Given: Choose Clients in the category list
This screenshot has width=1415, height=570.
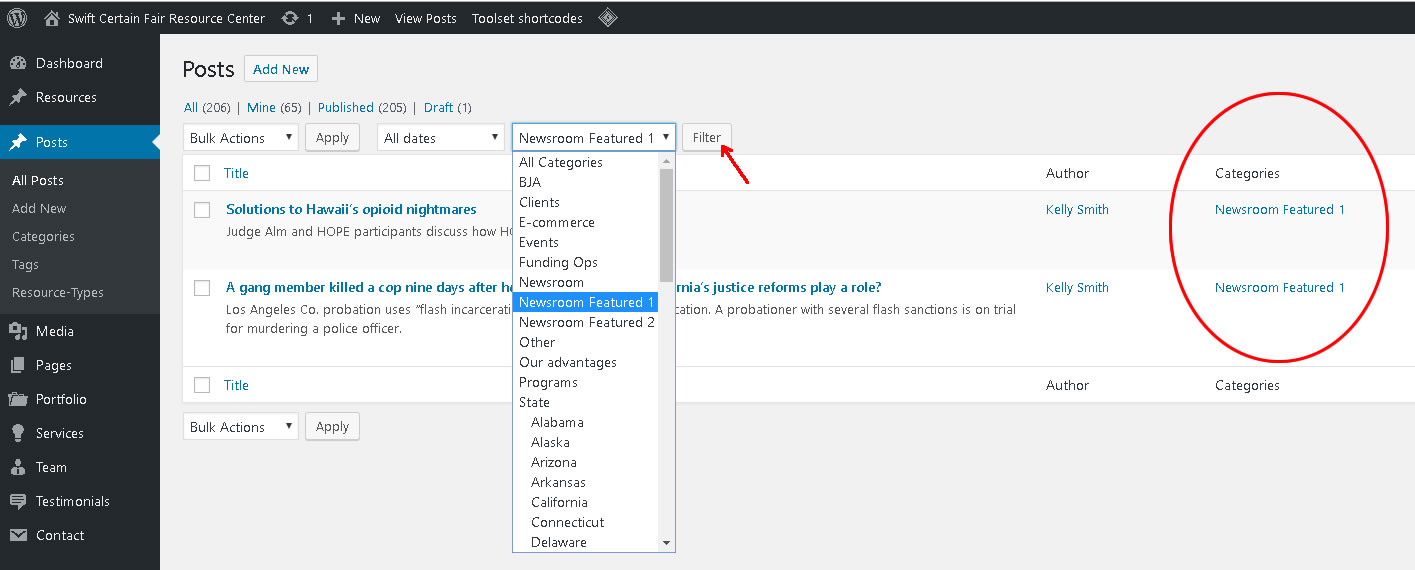Looking at the screenshot, I should coord(585,202).
